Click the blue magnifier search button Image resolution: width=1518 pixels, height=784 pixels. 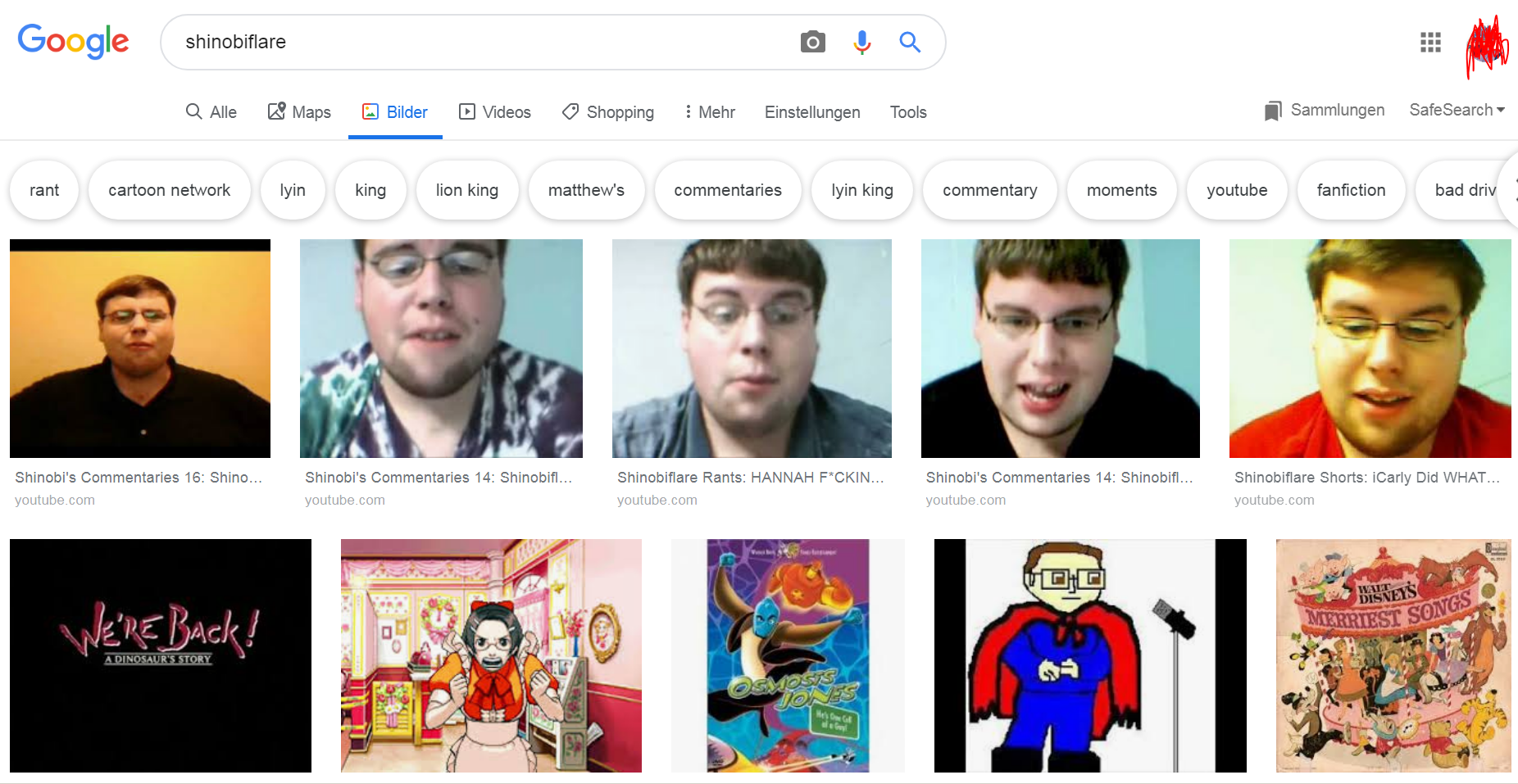[x=910, y=42]
